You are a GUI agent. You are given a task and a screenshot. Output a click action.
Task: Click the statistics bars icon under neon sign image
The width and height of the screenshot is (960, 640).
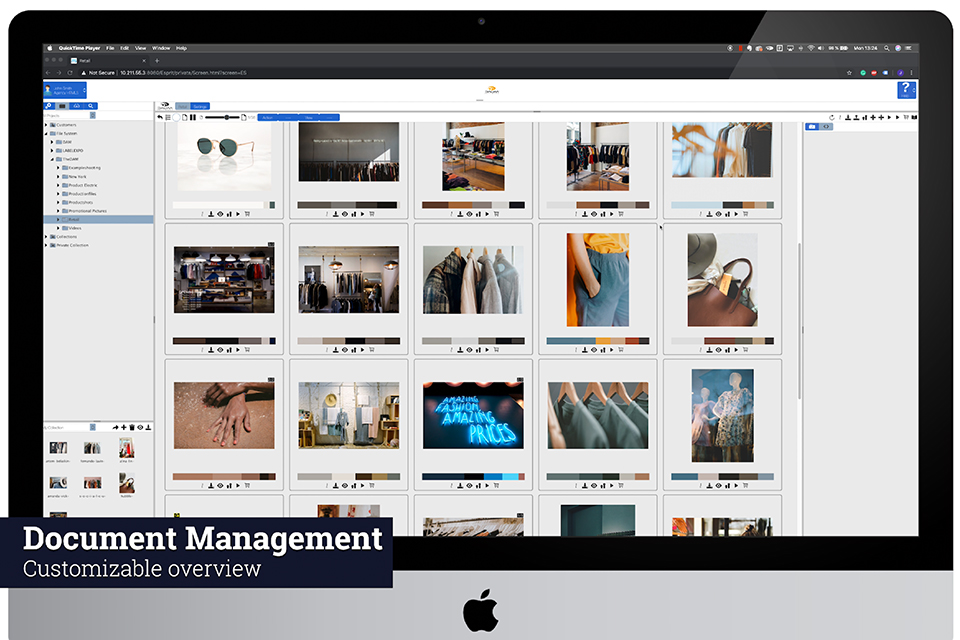click(x=478, y=486)
